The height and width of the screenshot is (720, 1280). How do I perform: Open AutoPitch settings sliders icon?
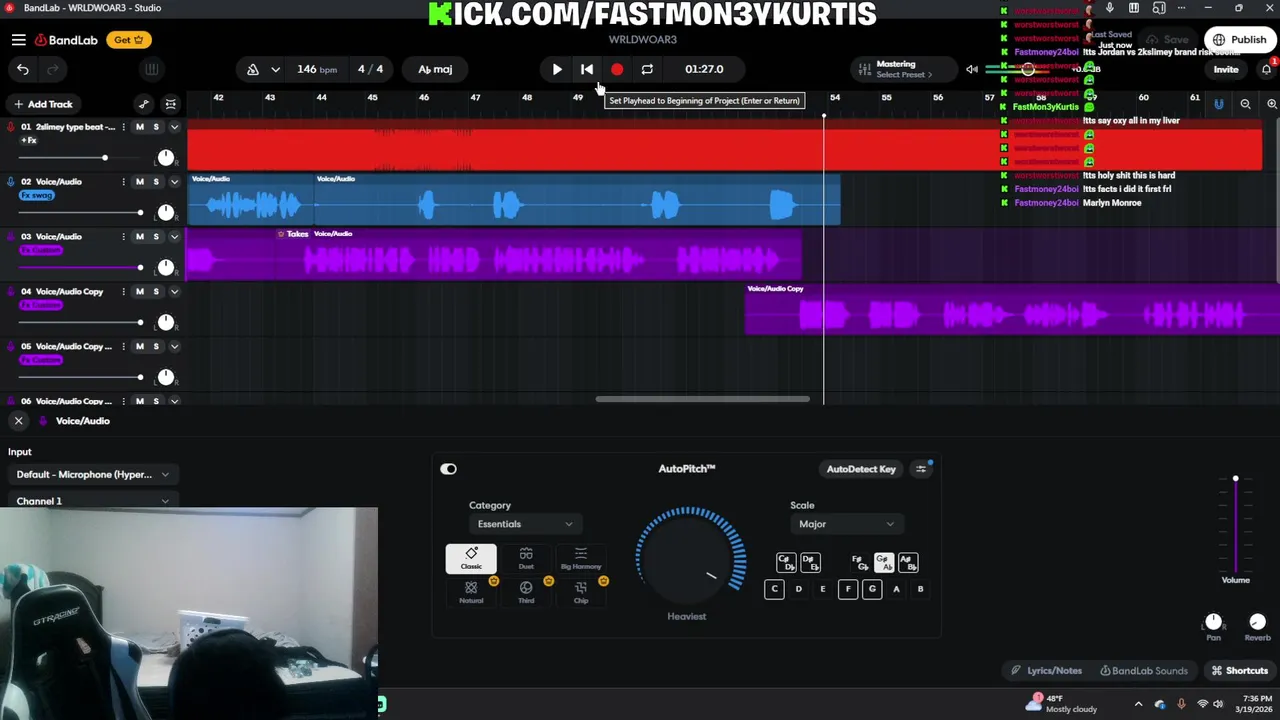tap(921, 469)
